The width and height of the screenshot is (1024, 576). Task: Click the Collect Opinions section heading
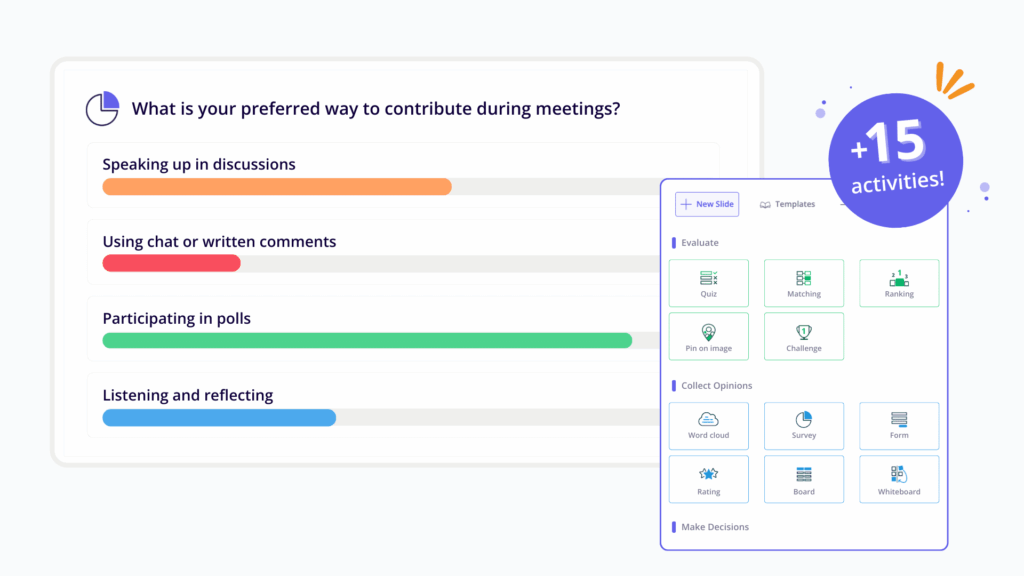click(716, 386)
